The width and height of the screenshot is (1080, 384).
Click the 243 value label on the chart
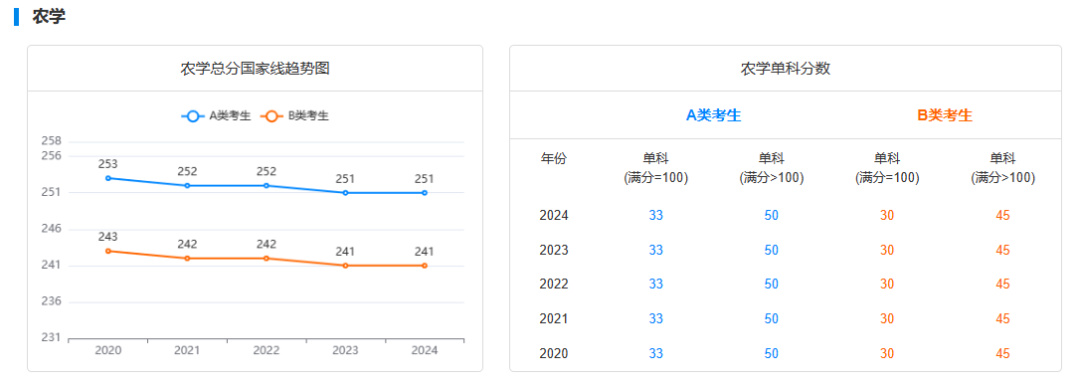tap(108, 237)
